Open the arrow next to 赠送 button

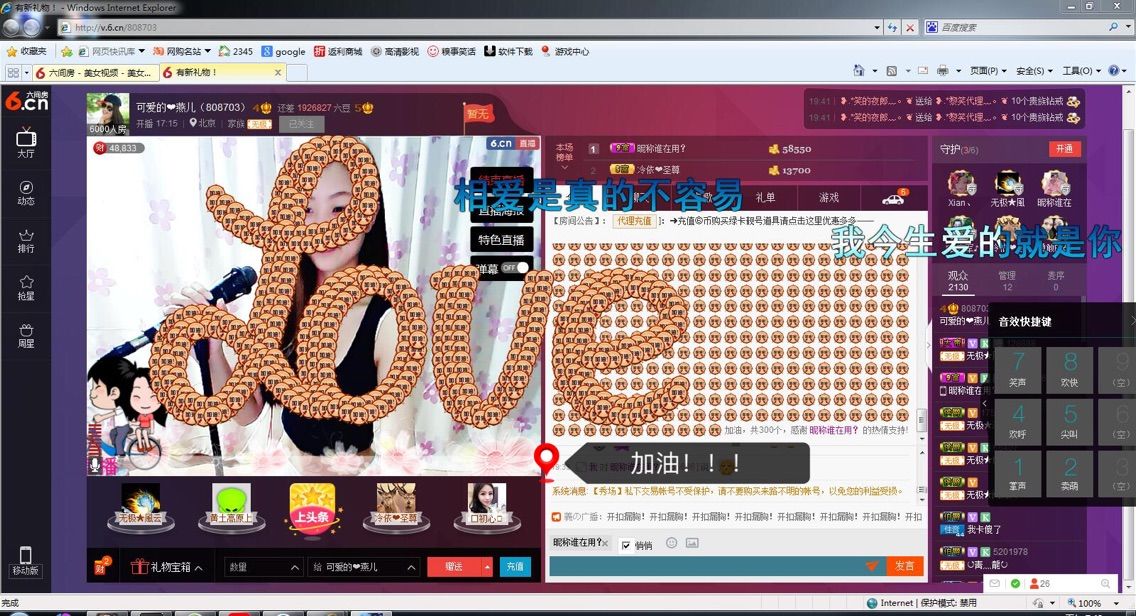488,567
